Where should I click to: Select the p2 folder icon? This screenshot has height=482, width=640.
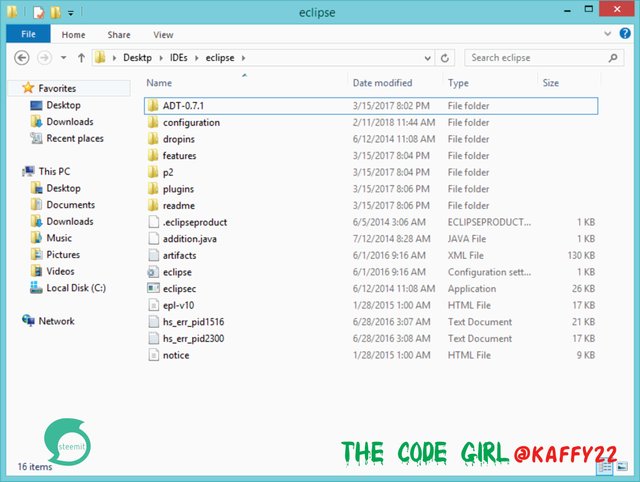(153, 172)
